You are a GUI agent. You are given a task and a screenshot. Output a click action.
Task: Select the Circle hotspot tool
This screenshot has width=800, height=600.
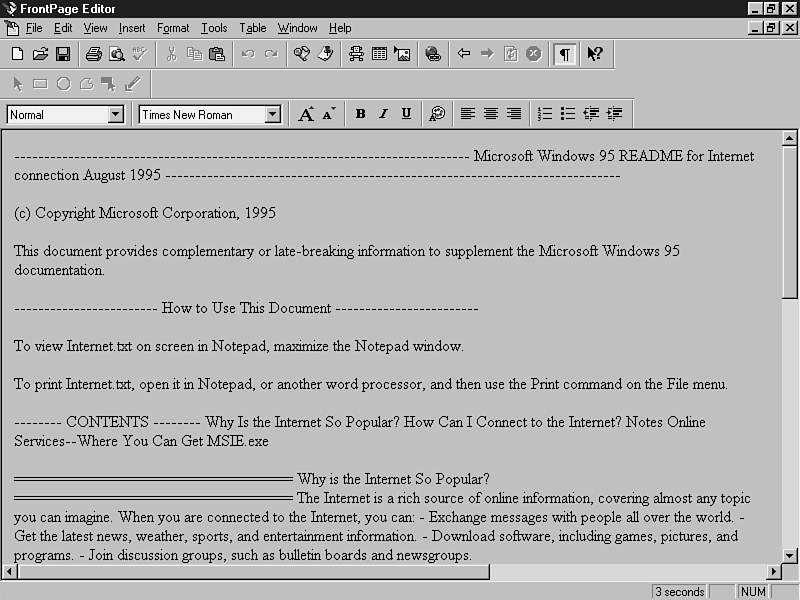[63, 84]
